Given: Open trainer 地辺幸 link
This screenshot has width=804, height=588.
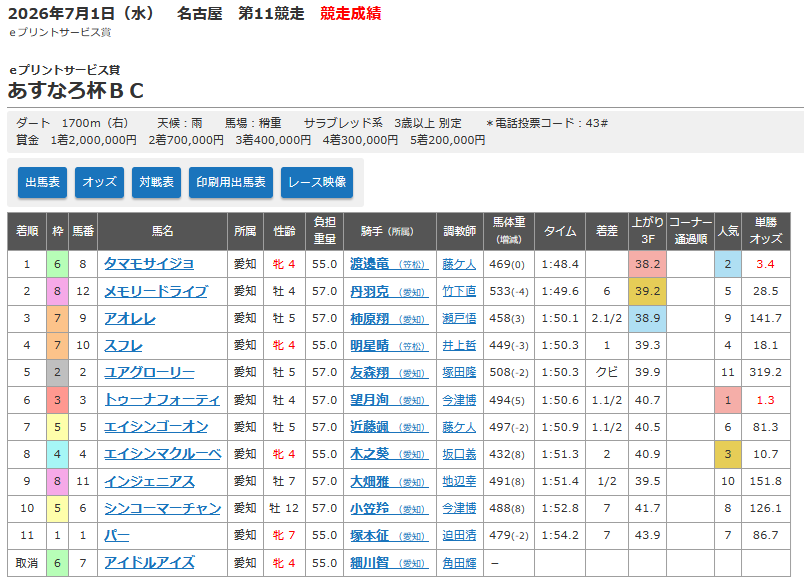Looking at the screenshot, I should (x=459, y=481).
